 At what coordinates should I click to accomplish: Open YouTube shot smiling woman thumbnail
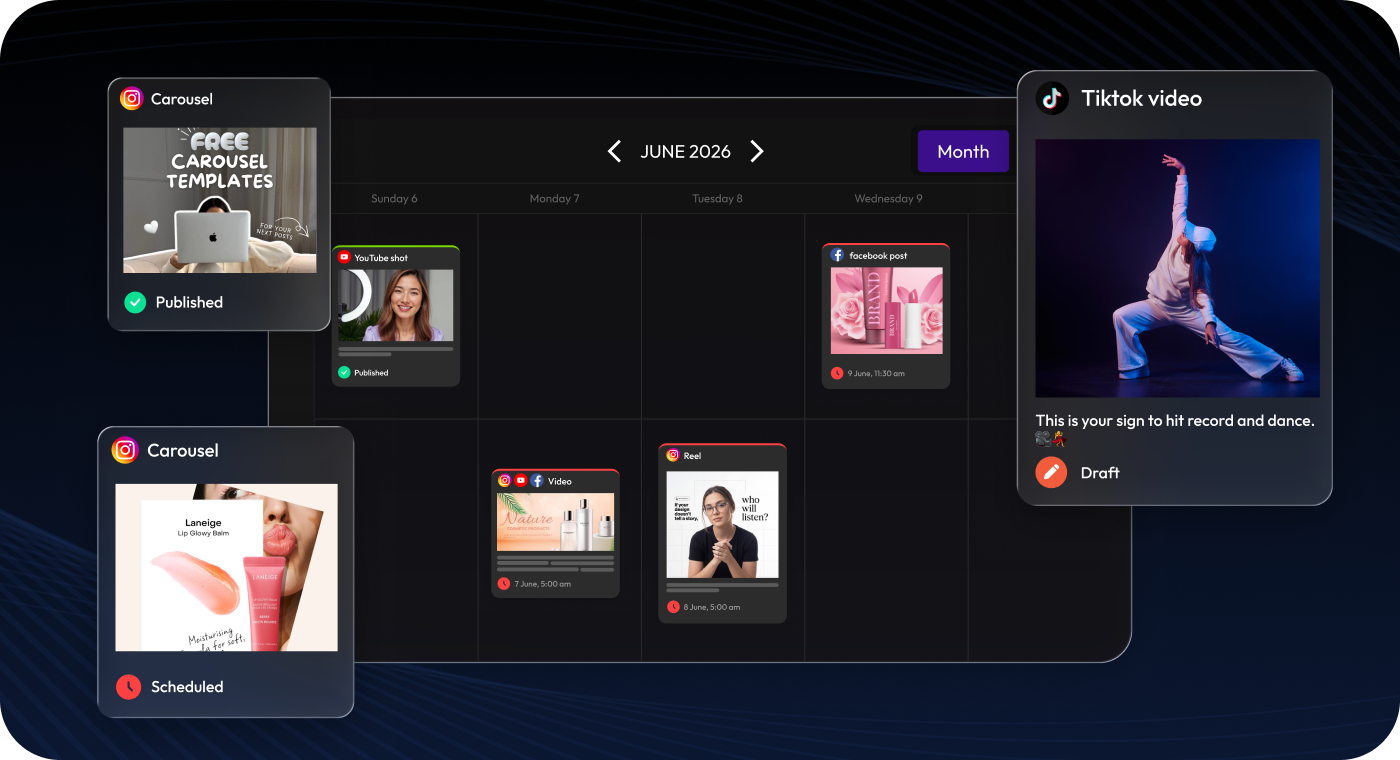tap(396, 305)
